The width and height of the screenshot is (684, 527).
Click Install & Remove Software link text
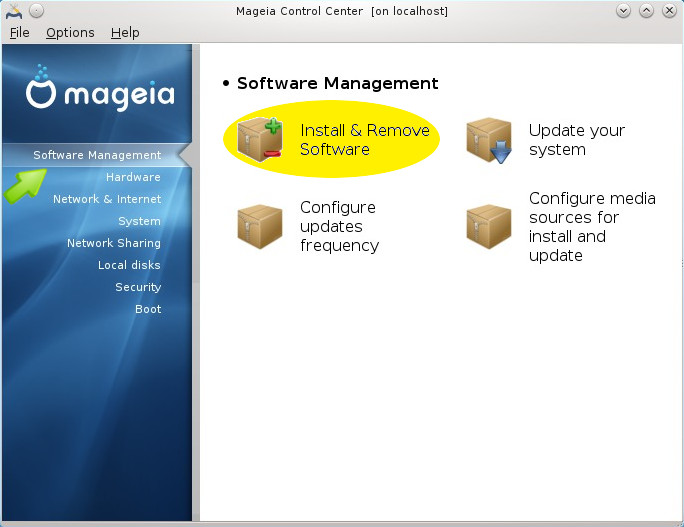(365, 140)
